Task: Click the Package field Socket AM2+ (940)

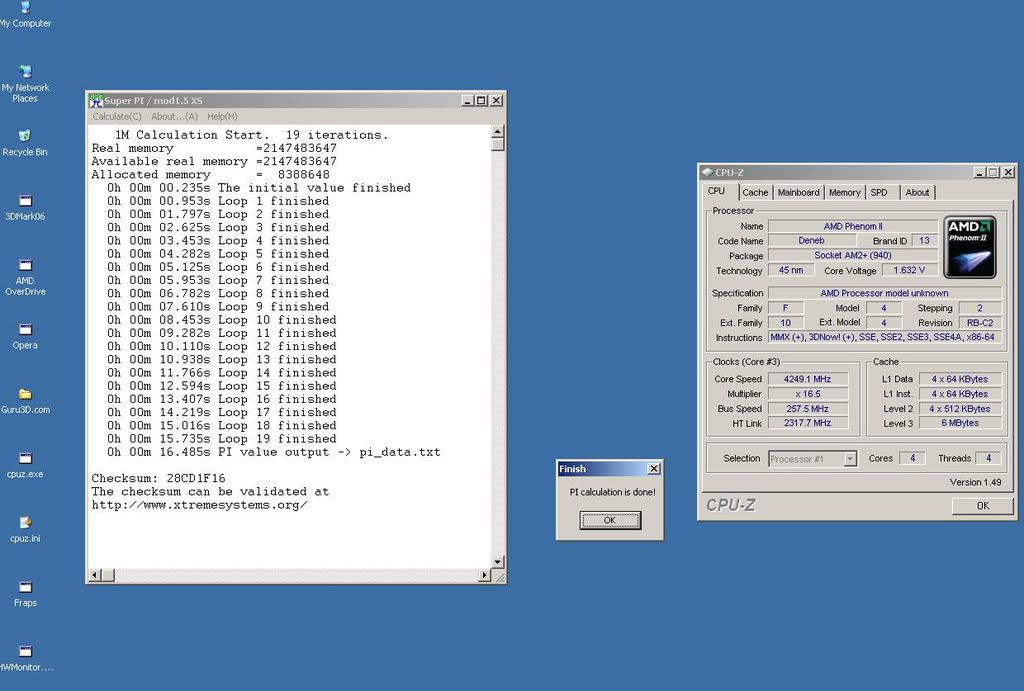Action: (853, 255)
